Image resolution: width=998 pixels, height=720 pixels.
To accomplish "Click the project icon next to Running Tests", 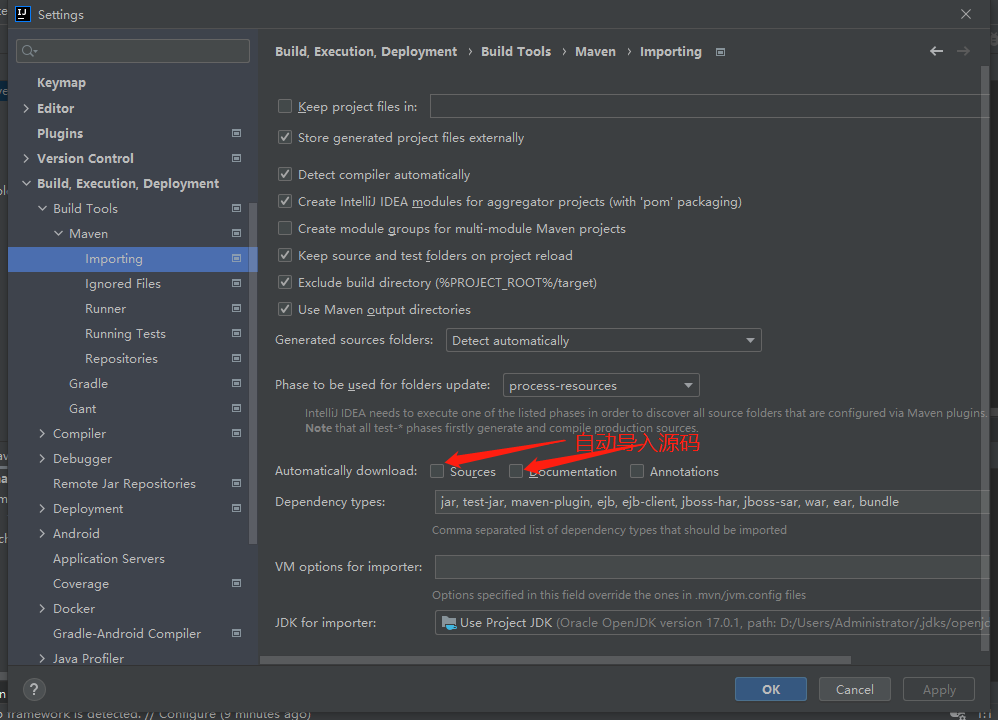I will tap(237, 333).
